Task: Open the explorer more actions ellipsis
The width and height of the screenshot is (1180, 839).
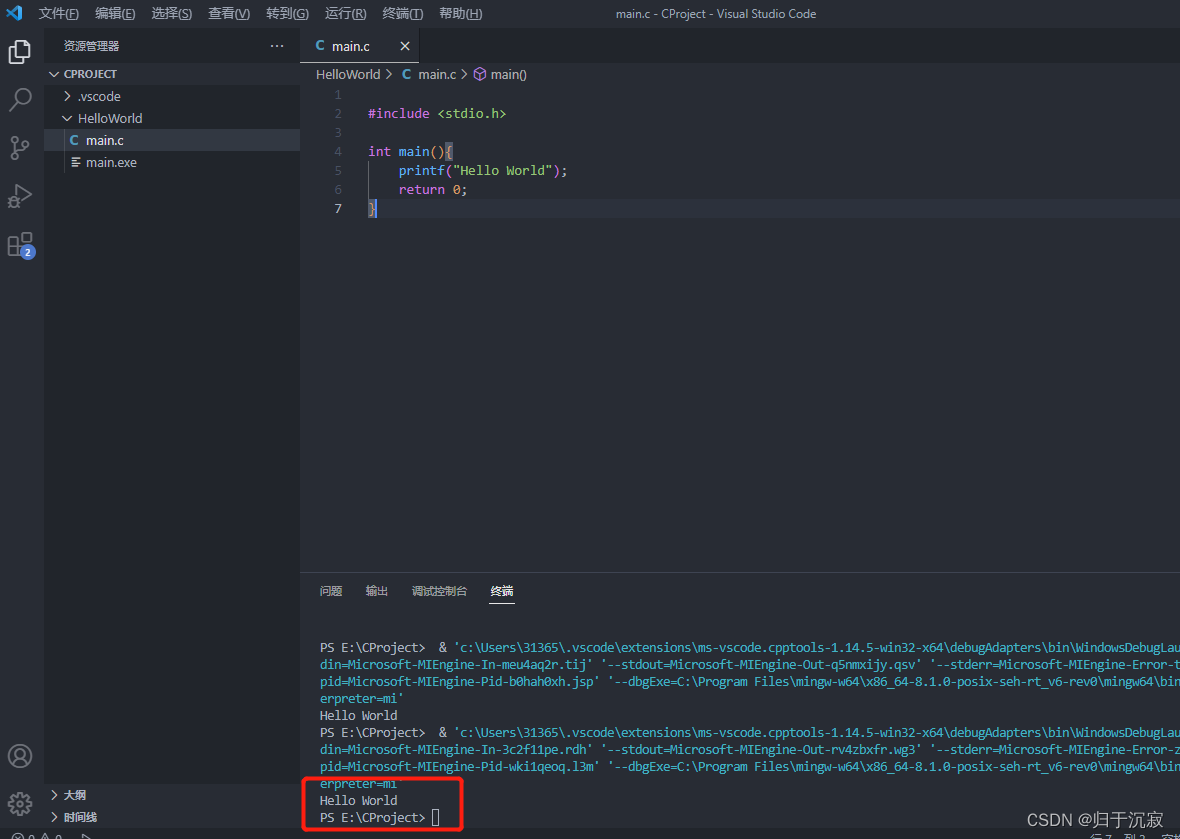Action: pyautogui.click(x=277, y=46)
